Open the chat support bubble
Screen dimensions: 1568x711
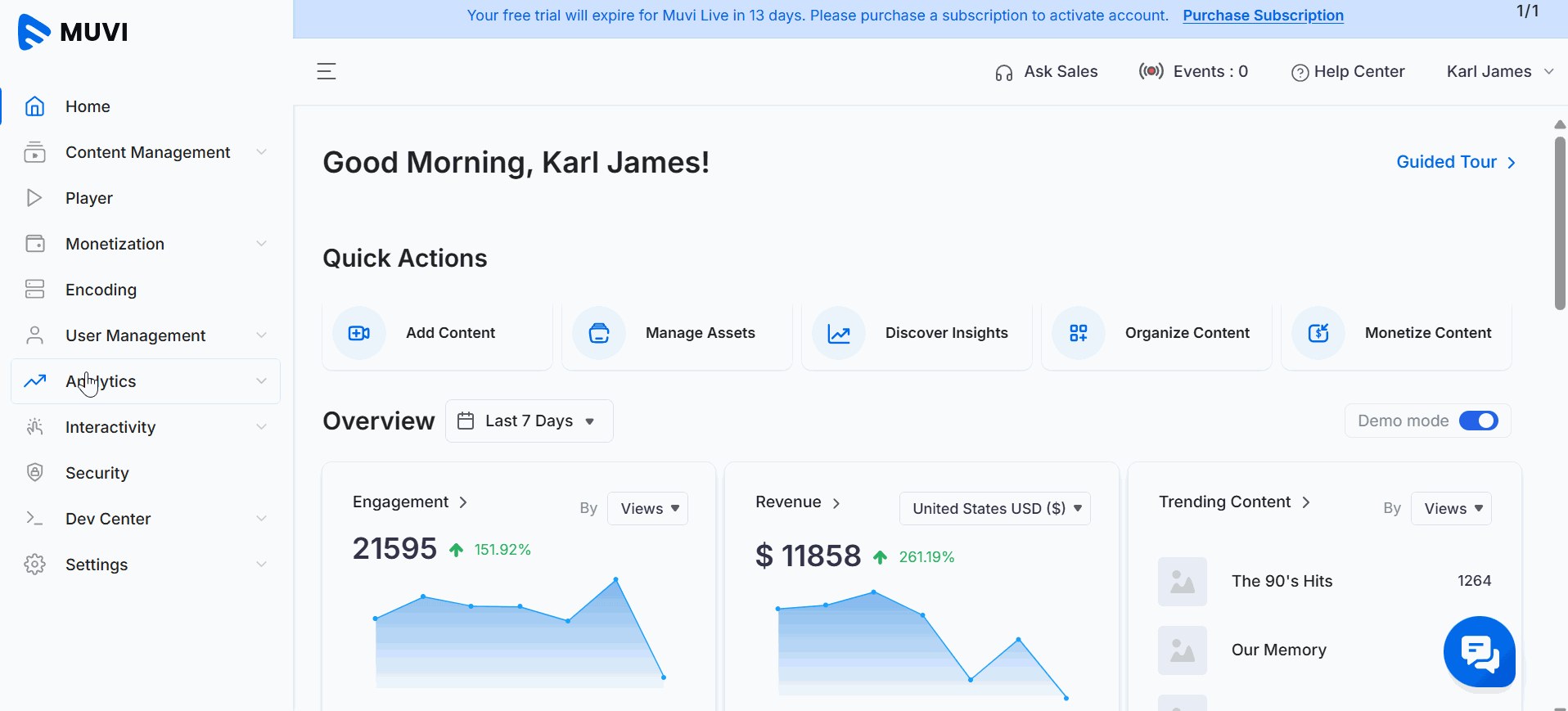pos(1480,652)
